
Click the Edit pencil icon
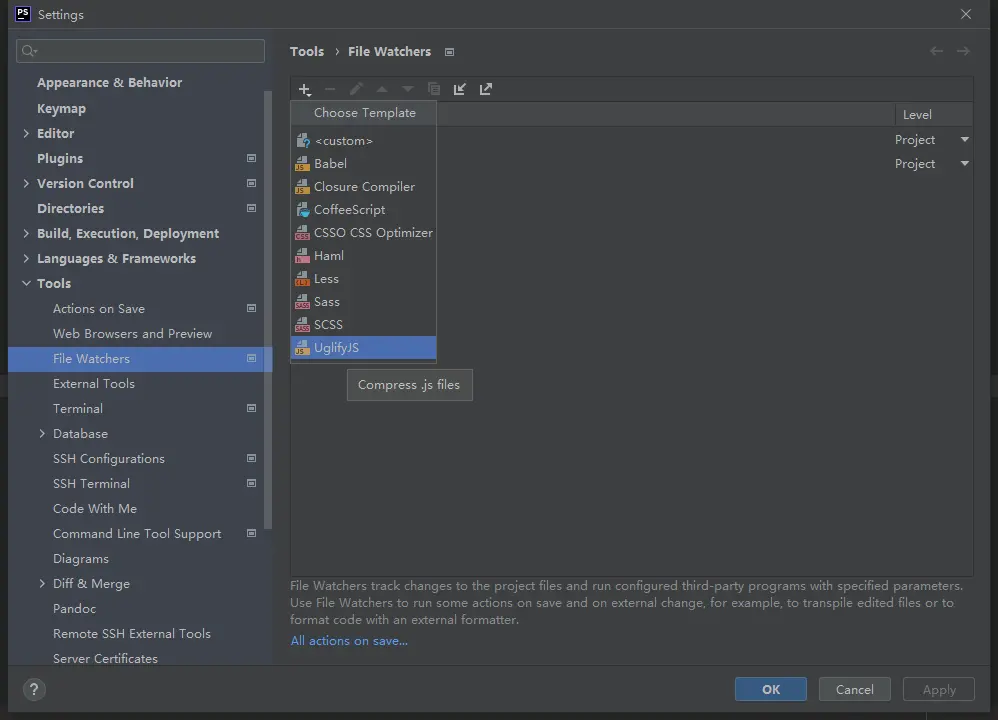(x=356, y=89)
